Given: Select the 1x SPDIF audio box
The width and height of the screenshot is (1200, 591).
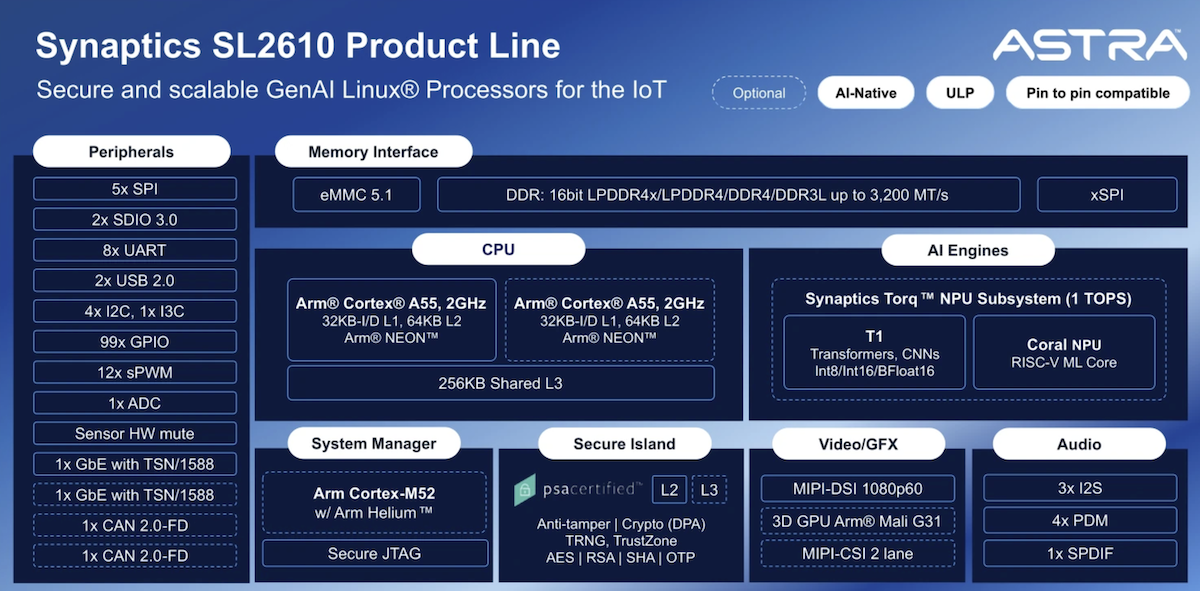Looking at the screenshot, I should pos(1080,553).
